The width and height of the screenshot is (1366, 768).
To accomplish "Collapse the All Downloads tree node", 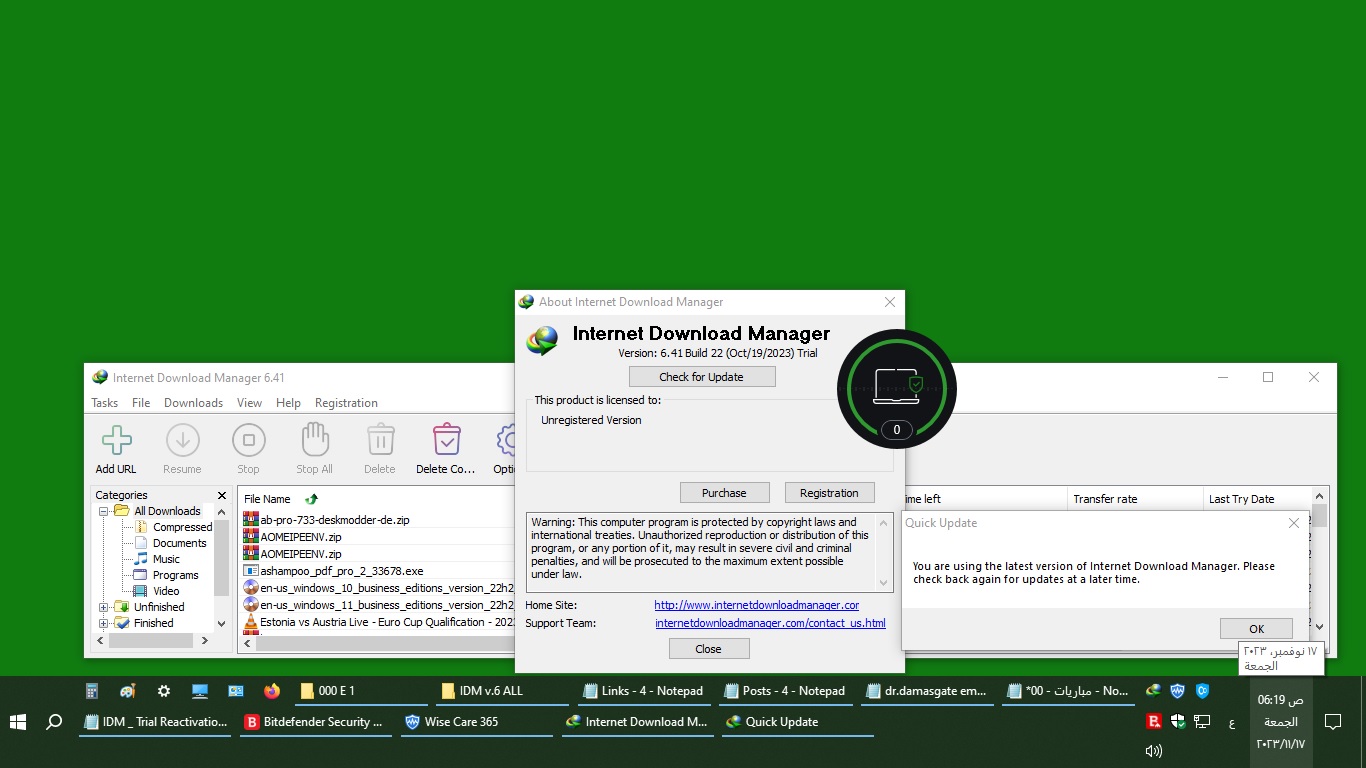I will (103, 511).
